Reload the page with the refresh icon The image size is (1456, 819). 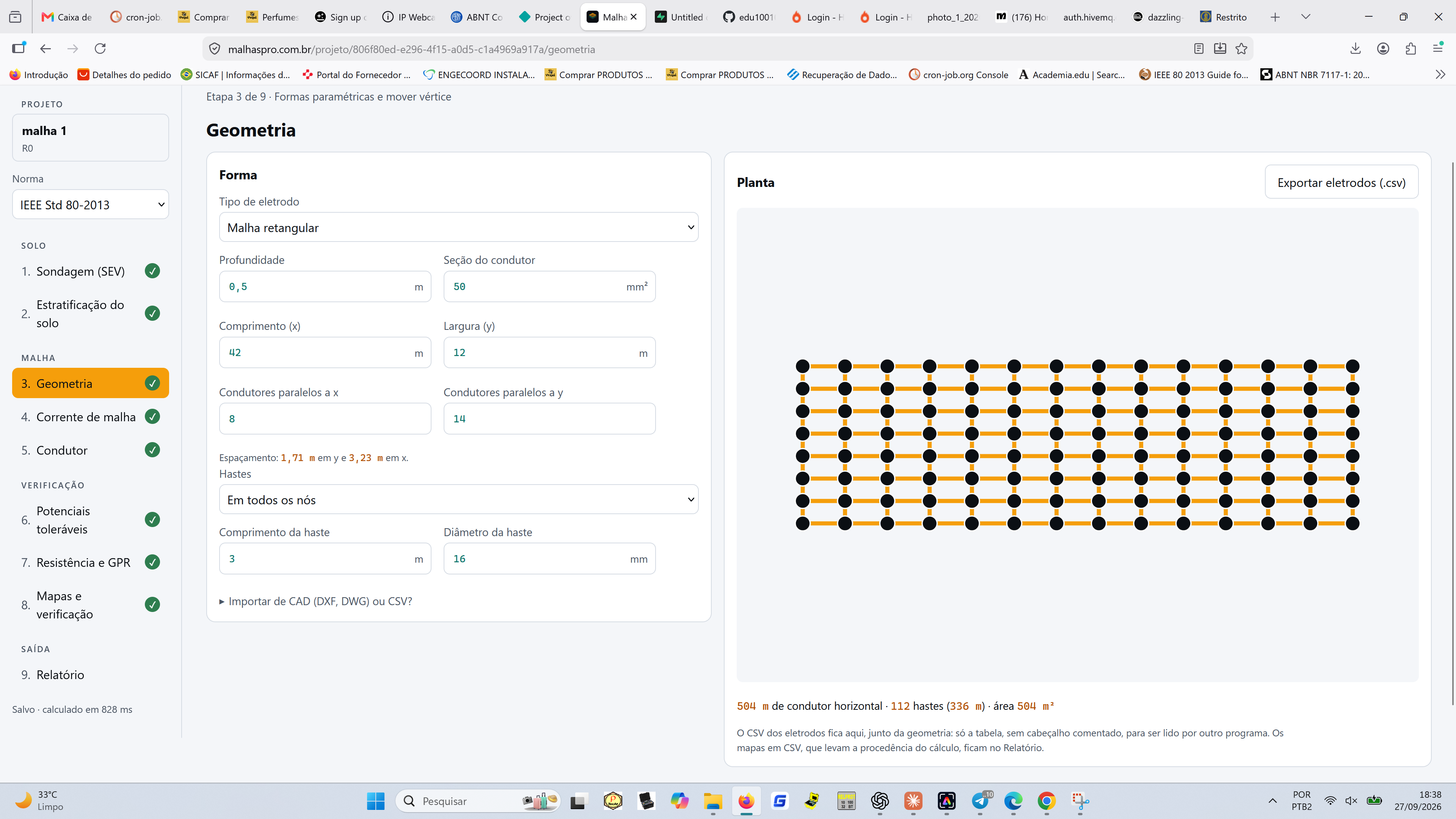coord(100,49)
